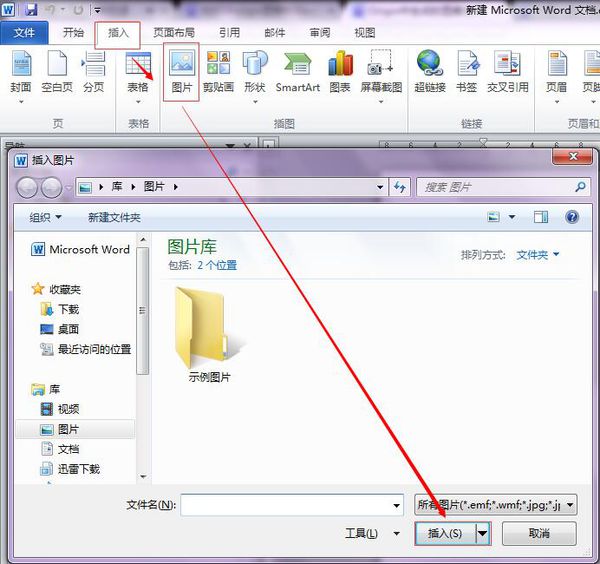Image resolution: width=600 pixels, height=564 pixels.
Task: Switch to the Review (审阅) tab
Action: [320, 33]
